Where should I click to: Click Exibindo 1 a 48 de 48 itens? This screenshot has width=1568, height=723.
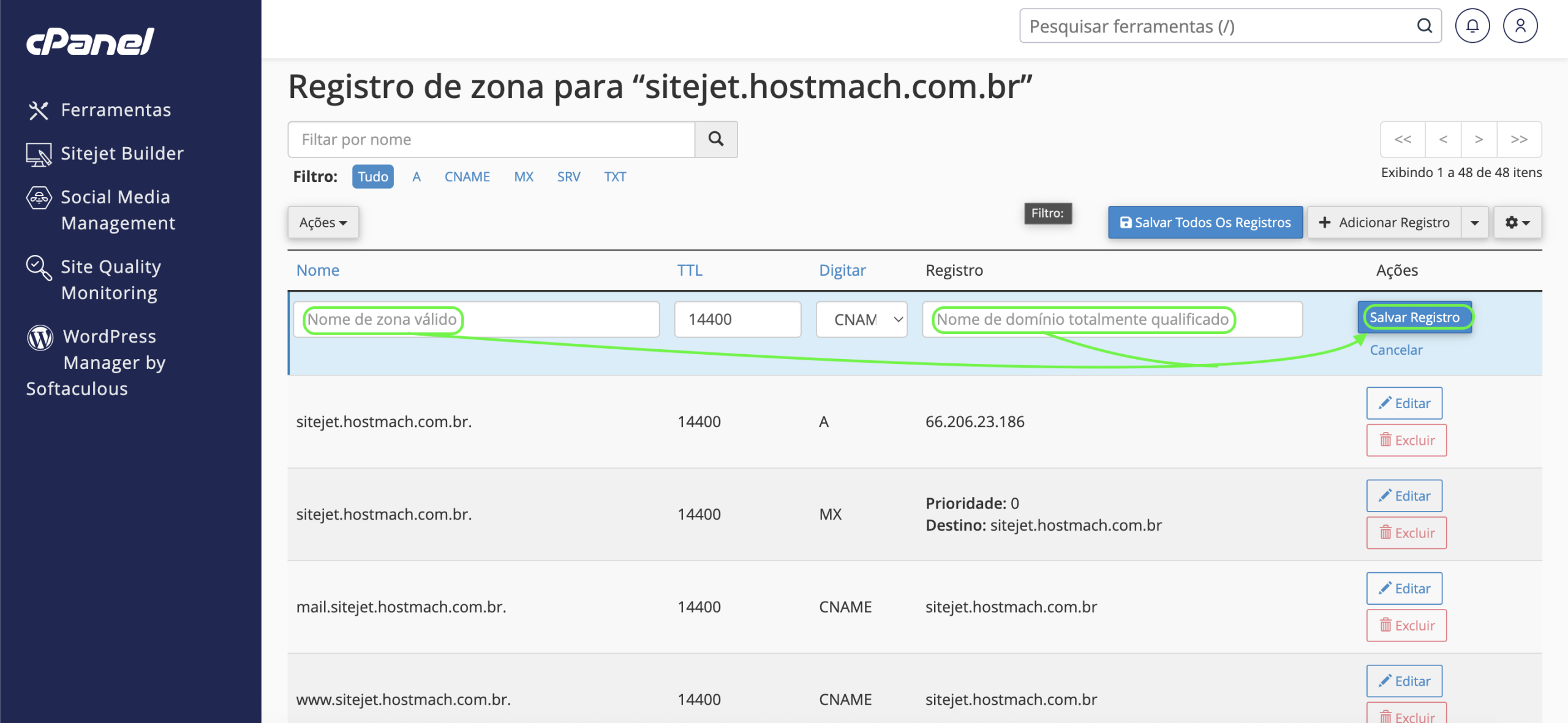coord(1461,172)
